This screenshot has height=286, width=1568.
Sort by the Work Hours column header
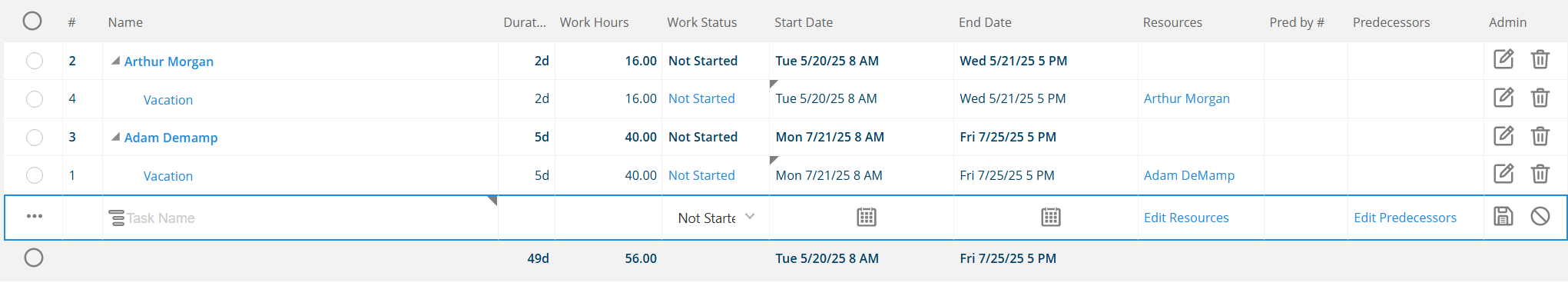point(594,22)
